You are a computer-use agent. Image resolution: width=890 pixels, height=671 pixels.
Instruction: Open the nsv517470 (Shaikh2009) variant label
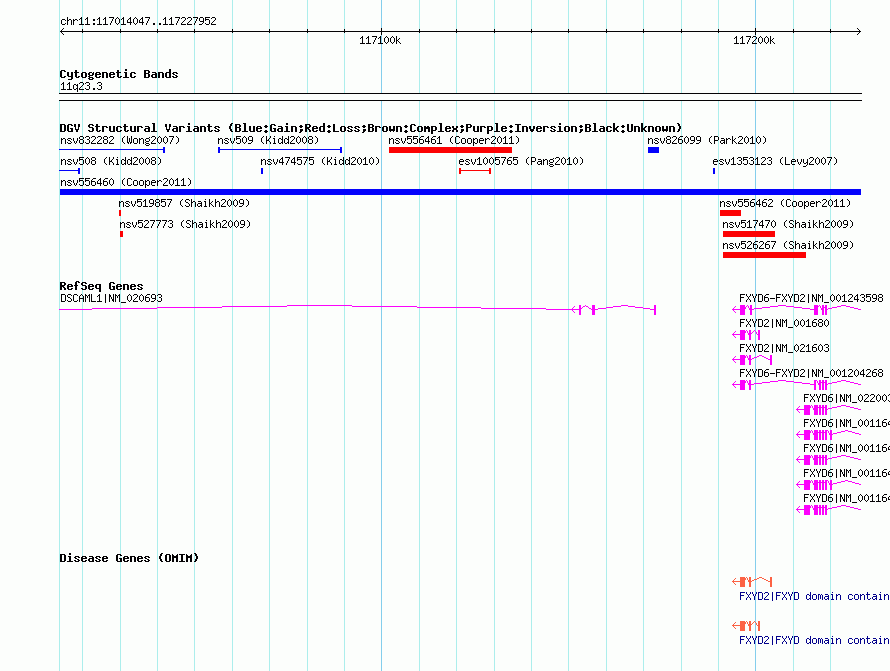[x=788, y=224]
